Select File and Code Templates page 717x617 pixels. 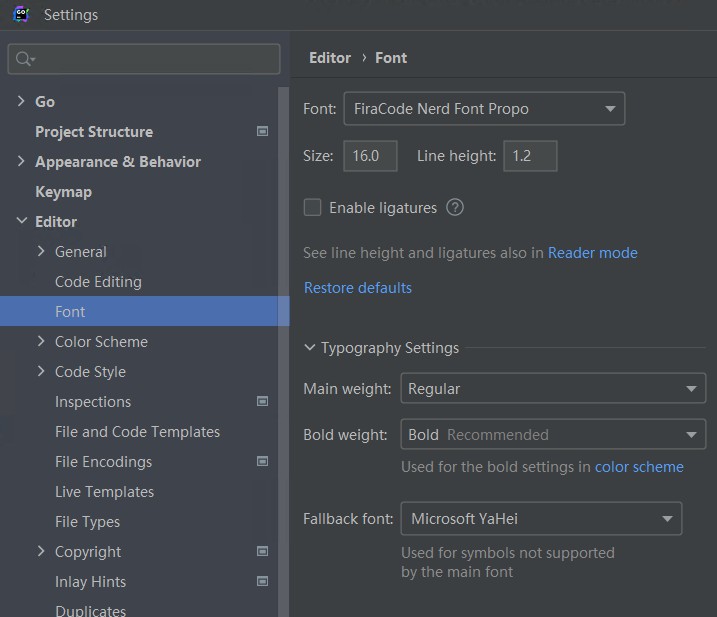point(137,432)
